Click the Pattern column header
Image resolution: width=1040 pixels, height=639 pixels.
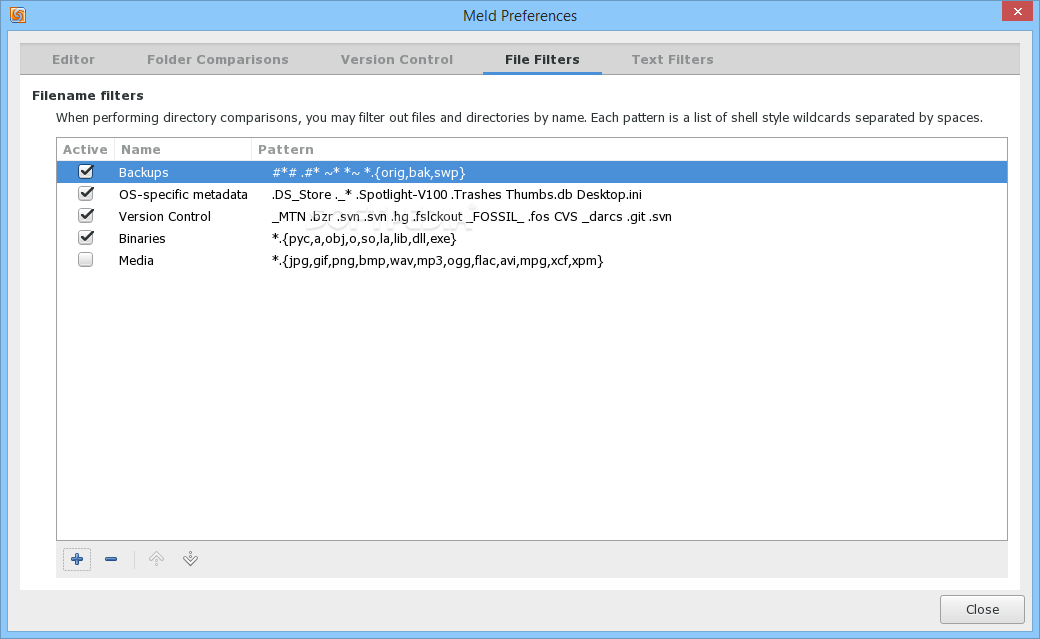(x=629, y=149)
